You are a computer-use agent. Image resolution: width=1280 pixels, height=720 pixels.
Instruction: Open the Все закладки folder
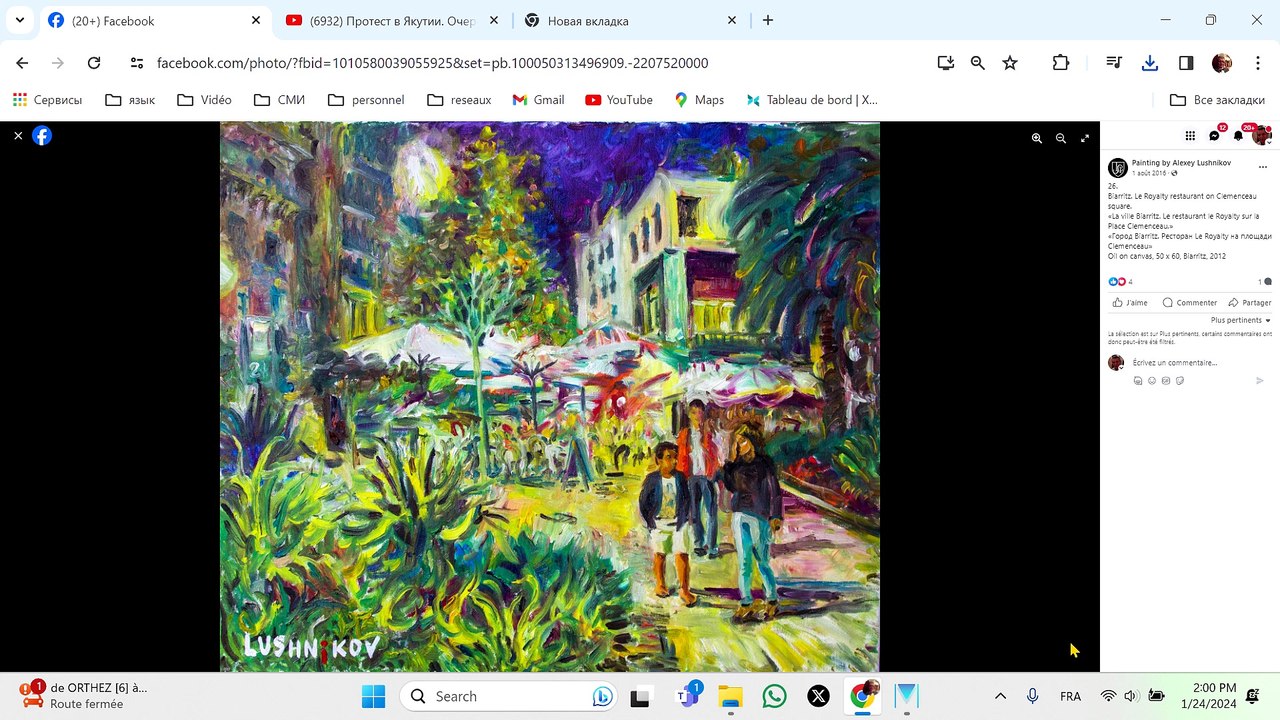(1217, 100)
